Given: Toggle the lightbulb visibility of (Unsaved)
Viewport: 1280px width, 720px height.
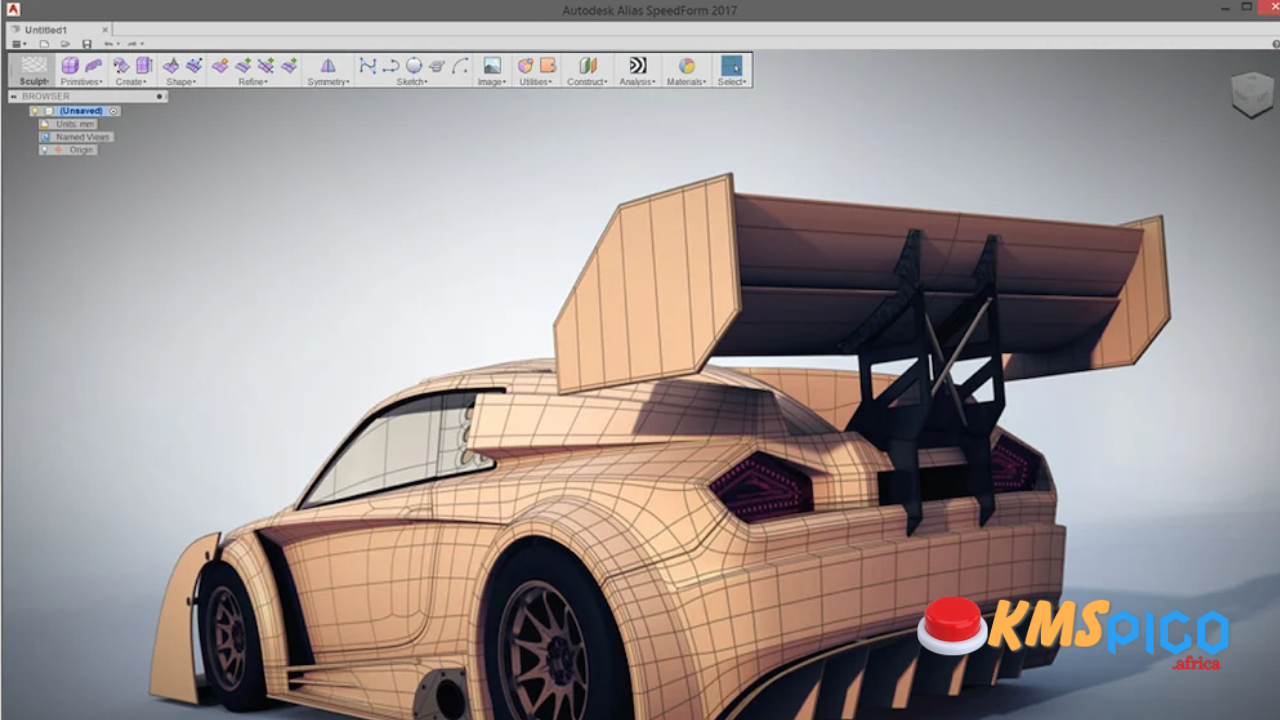Looking at the screenshot, I should (x=35, y=111).
